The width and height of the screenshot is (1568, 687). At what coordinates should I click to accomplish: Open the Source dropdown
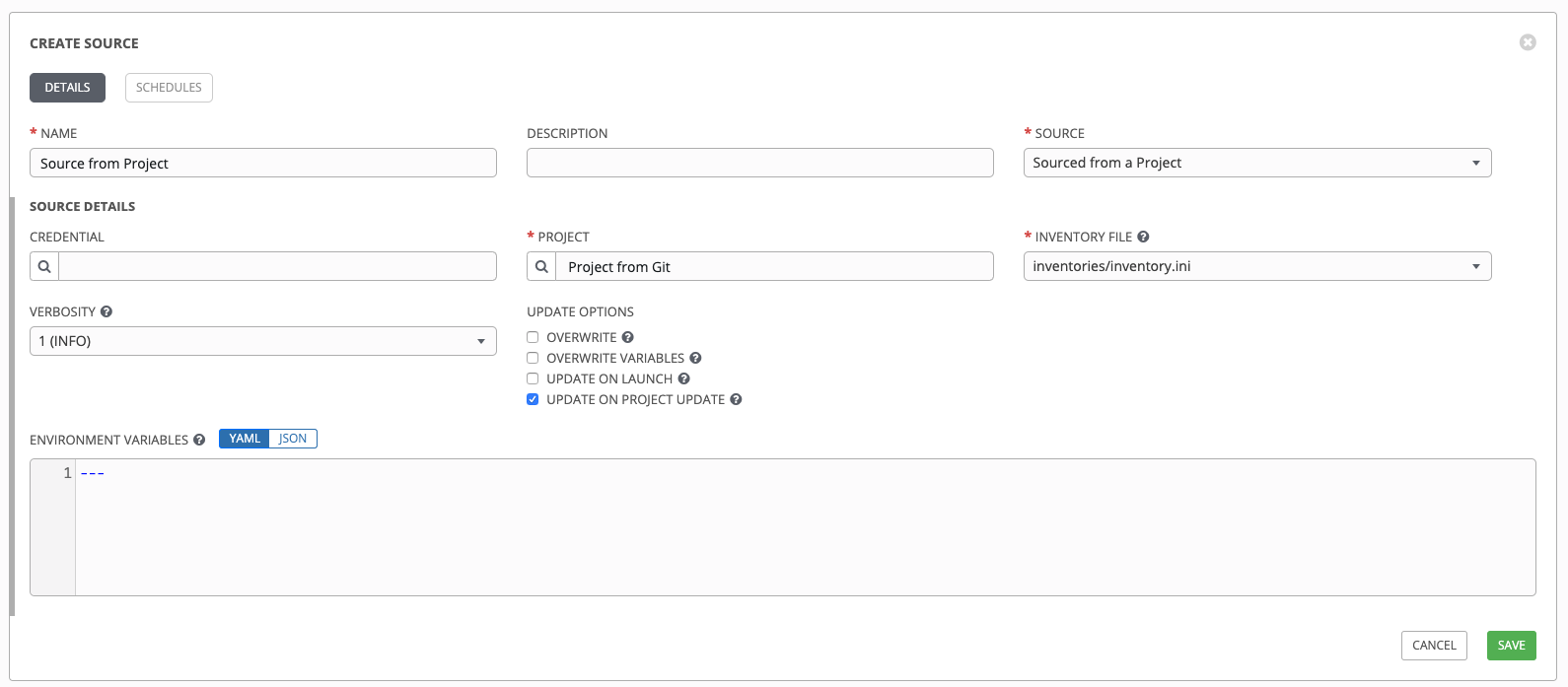point(1256,163)
